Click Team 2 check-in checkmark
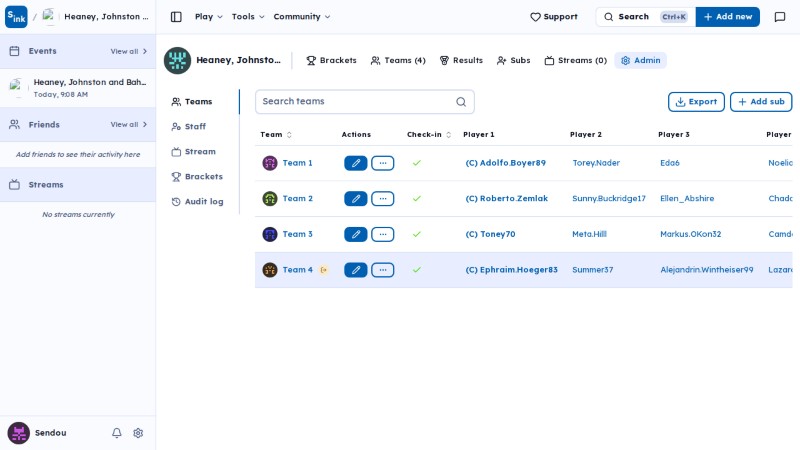The height and width of the screenshot is (450, 800). [x=417, y=198]
